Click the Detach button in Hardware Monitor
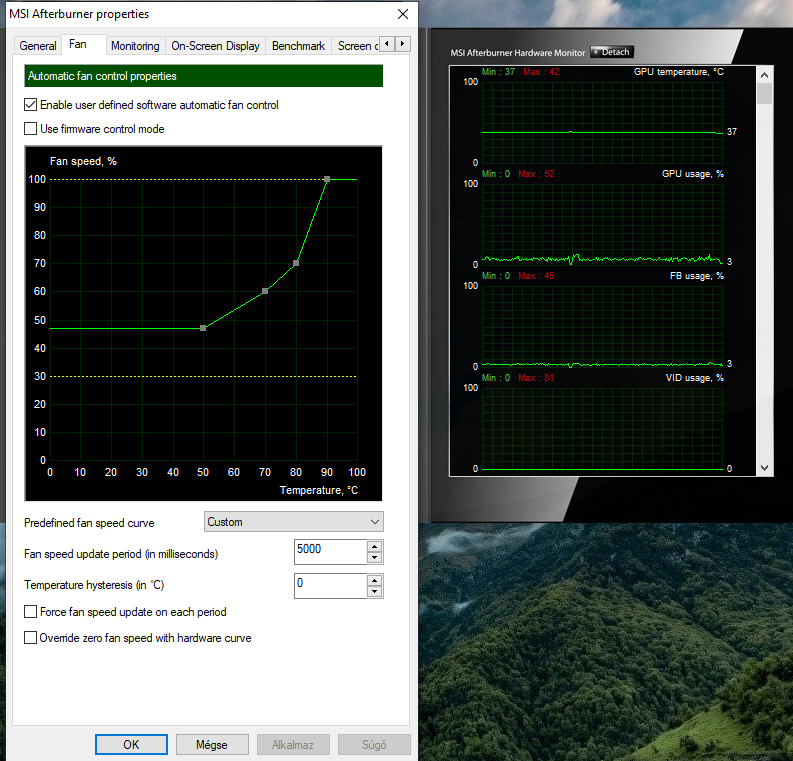Screen dimensions: 793x761 coord(612,52)
